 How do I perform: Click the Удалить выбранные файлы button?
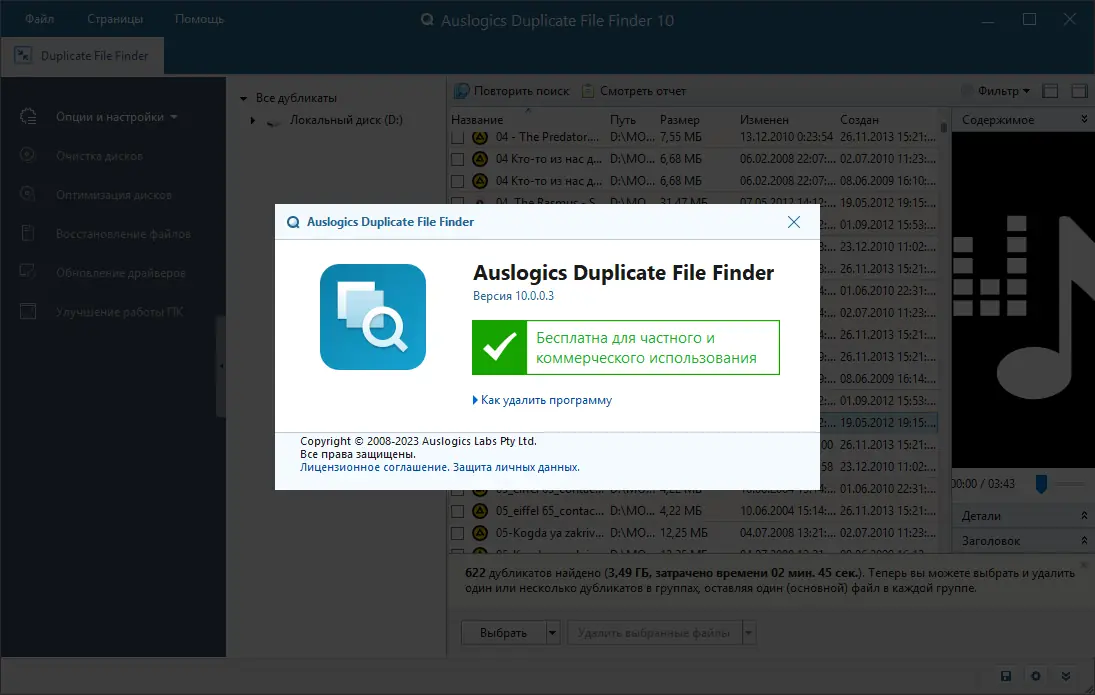point(654,633)
